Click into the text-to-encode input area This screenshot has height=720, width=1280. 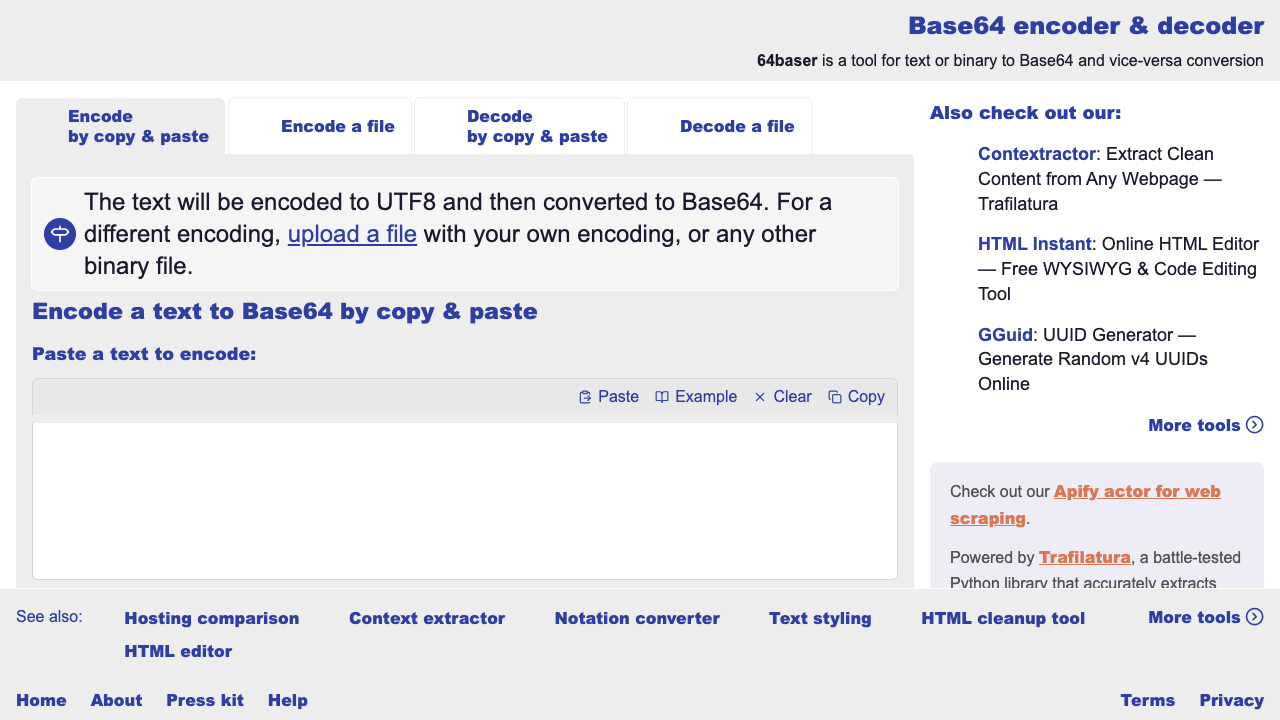click(465, 500)
